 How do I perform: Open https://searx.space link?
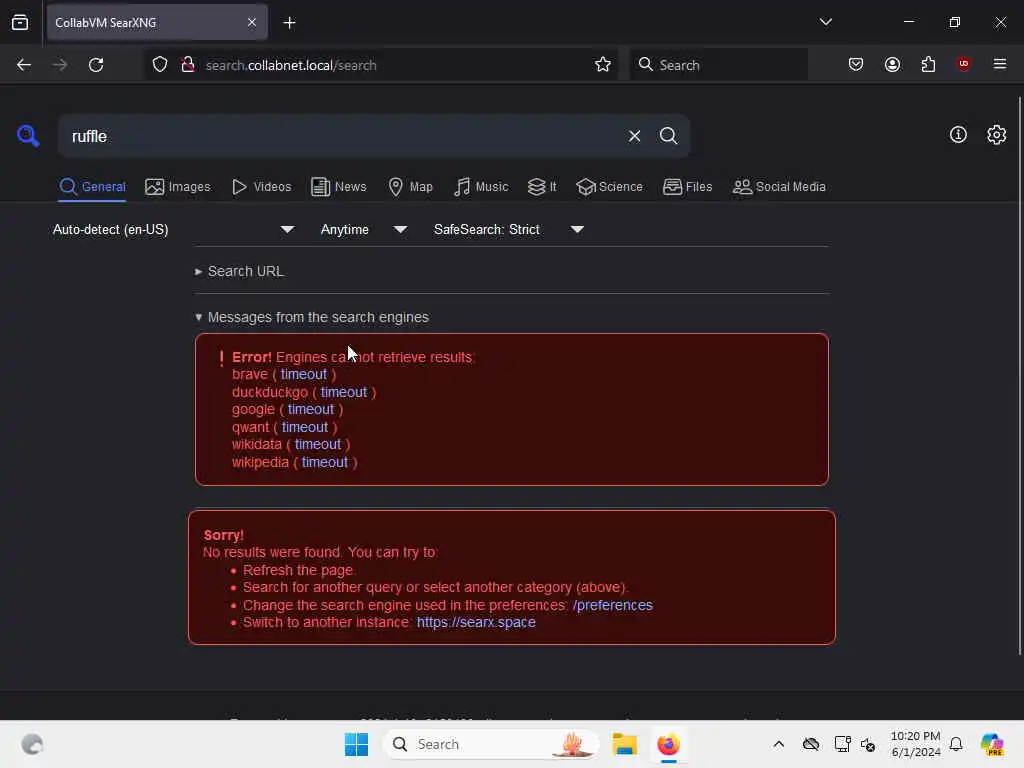point(476,622)
